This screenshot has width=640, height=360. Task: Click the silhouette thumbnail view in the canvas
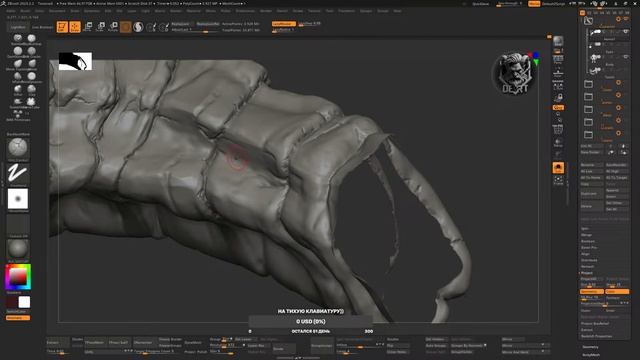pyautogui.click(x=75, y=61)
